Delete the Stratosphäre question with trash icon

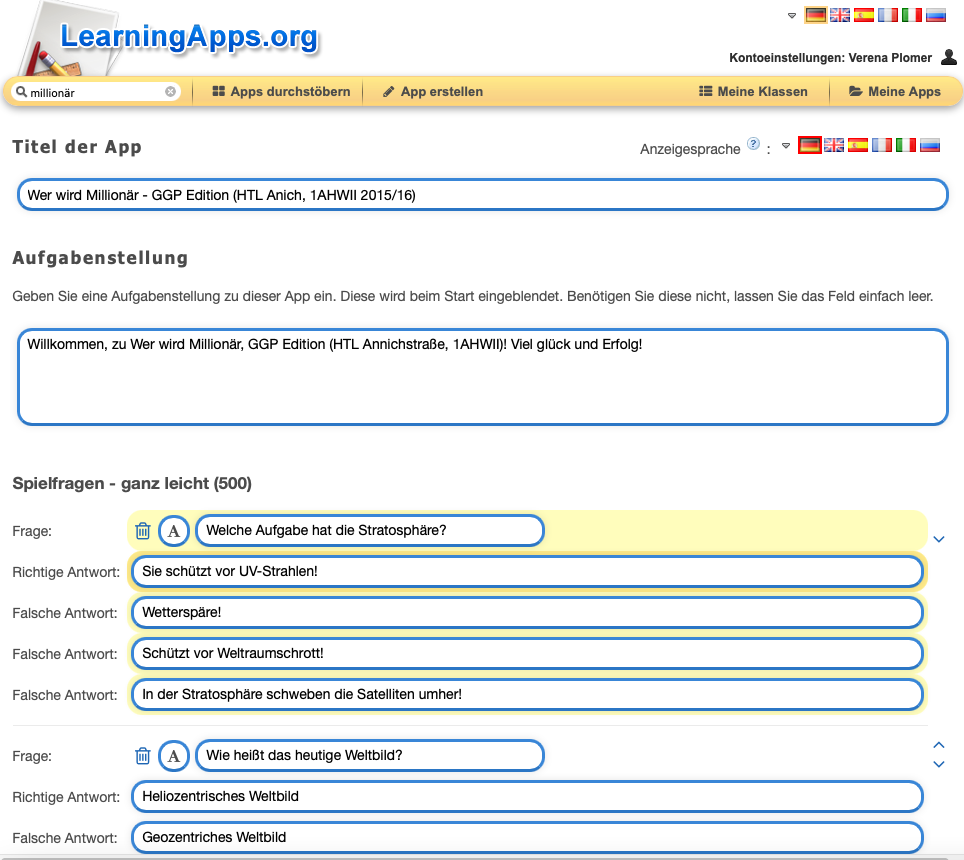143,531
